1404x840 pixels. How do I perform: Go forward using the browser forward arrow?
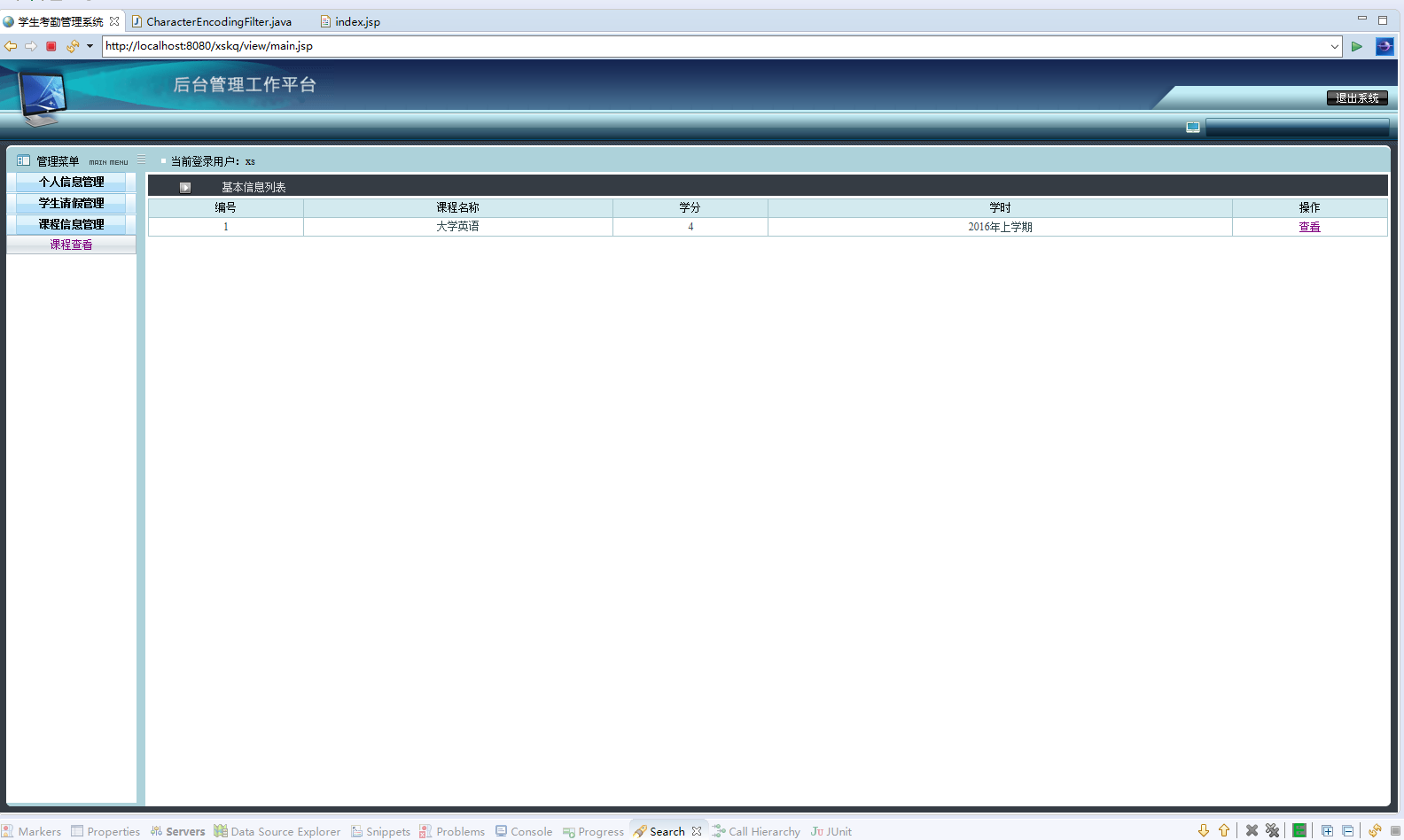[31, 46]
